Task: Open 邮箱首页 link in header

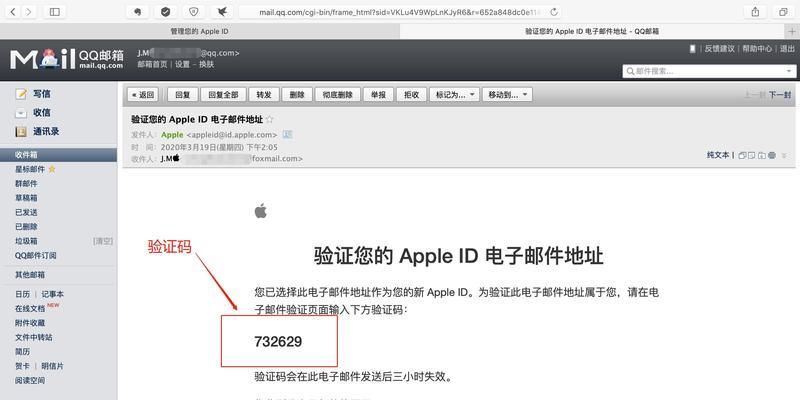Action: (152, 64)
